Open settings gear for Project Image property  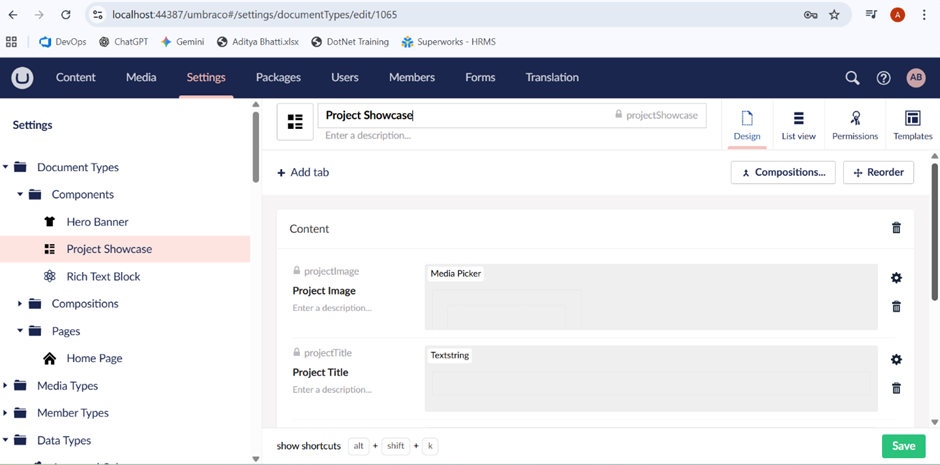[x=896, y=278]
